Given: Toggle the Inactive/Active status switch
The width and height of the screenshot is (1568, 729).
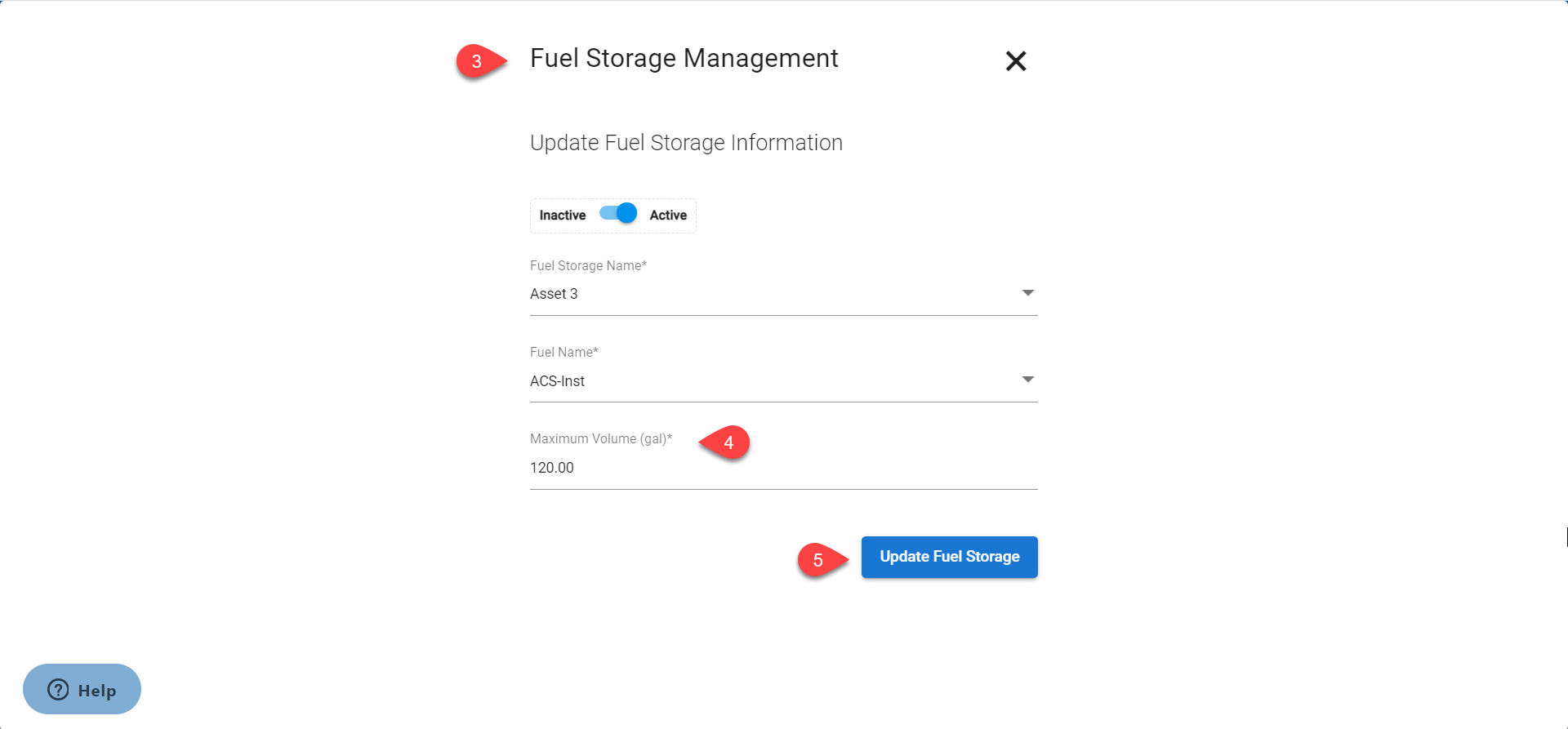Looking at the screenshot, I should tap(618, 214).
